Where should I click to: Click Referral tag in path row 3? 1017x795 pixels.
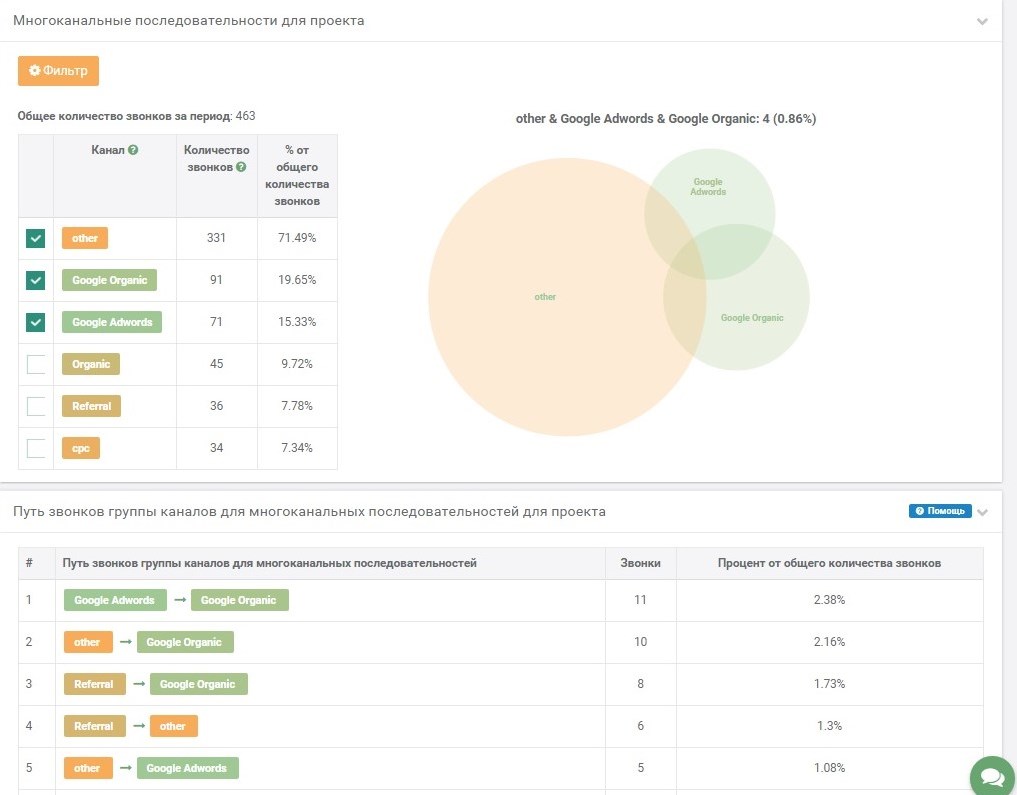[94, 684]
